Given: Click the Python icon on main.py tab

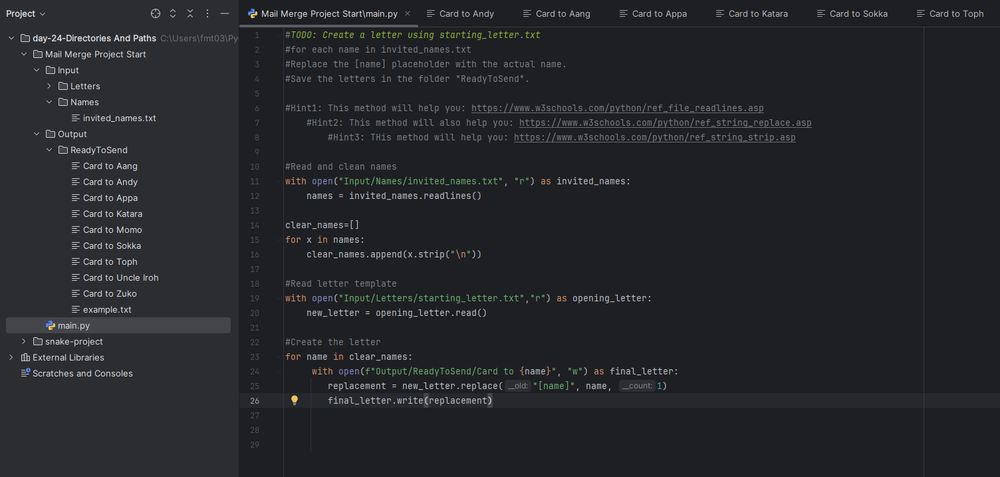Looking at the screenshot, I should coord(253,13).
